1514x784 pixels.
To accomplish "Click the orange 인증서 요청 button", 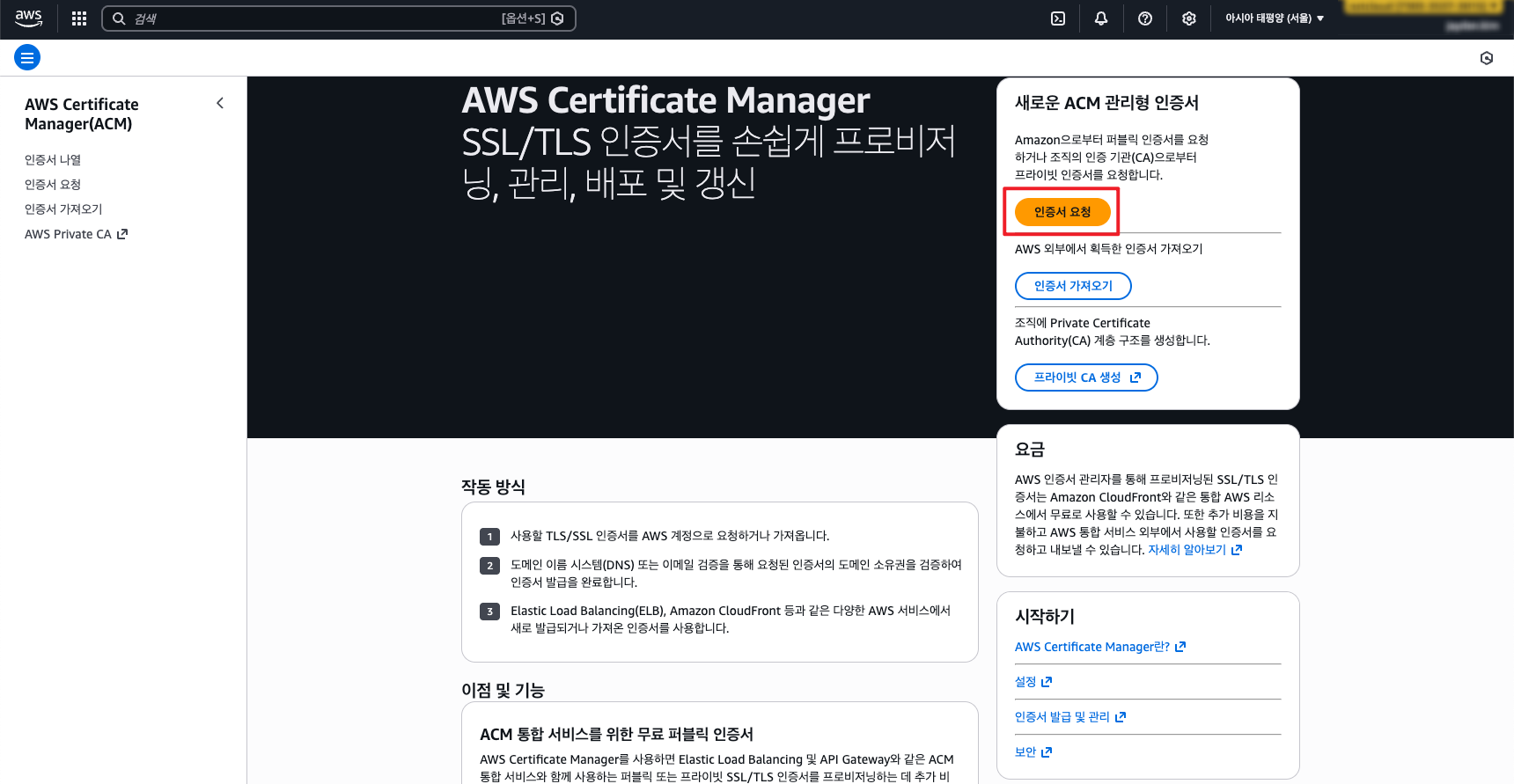I will [x=1062, y=212].
